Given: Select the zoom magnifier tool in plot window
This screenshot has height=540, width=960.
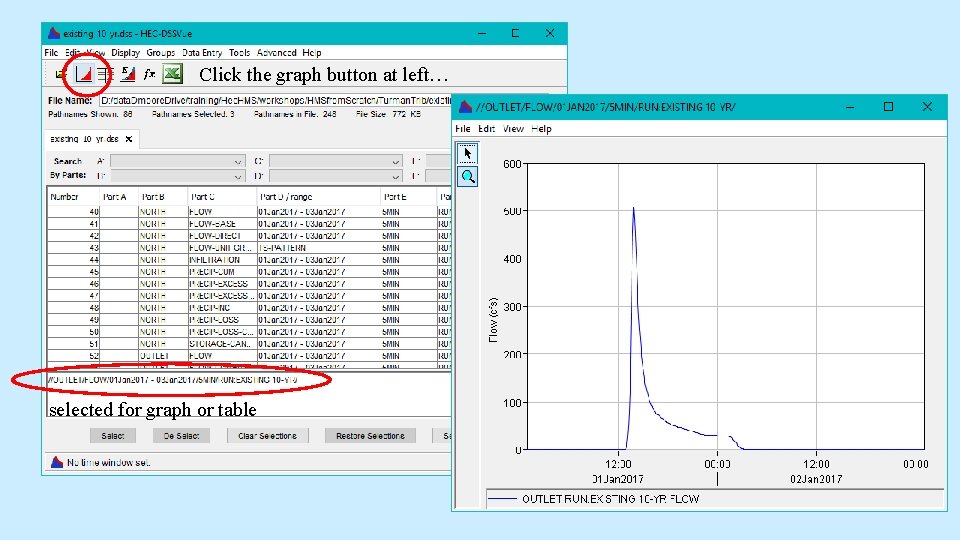Looking at the screenshot, I should click(x=468, y=177).
